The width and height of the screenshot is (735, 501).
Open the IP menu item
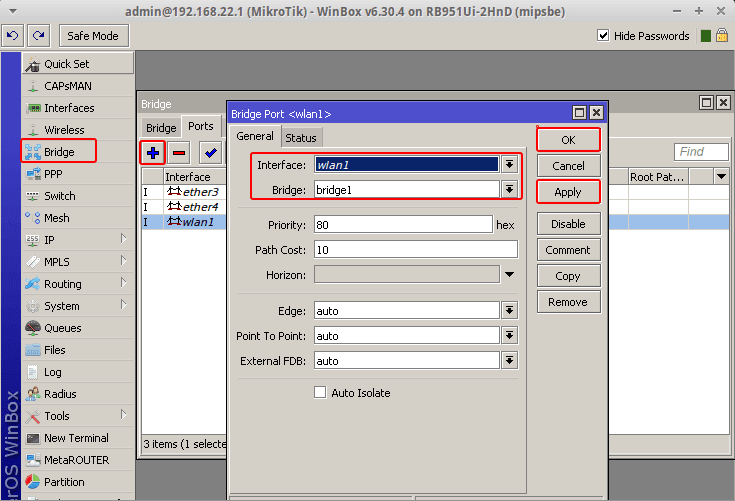point(78,240)
